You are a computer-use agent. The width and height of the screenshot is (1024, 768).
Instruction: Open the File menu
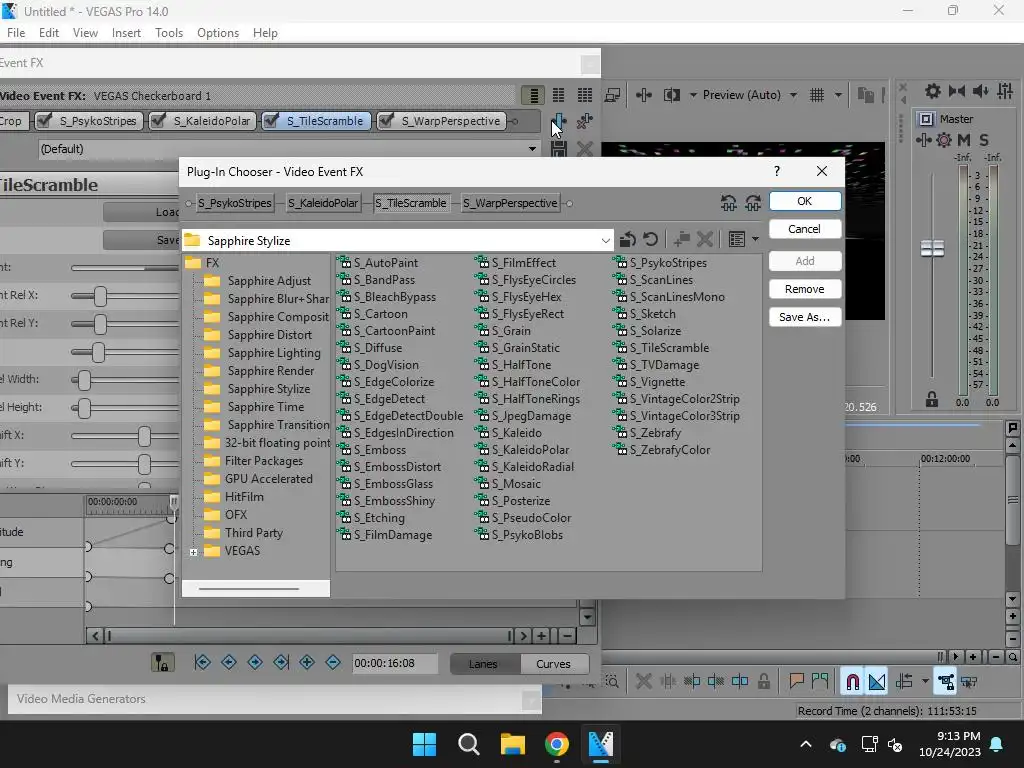coord(16,33)
